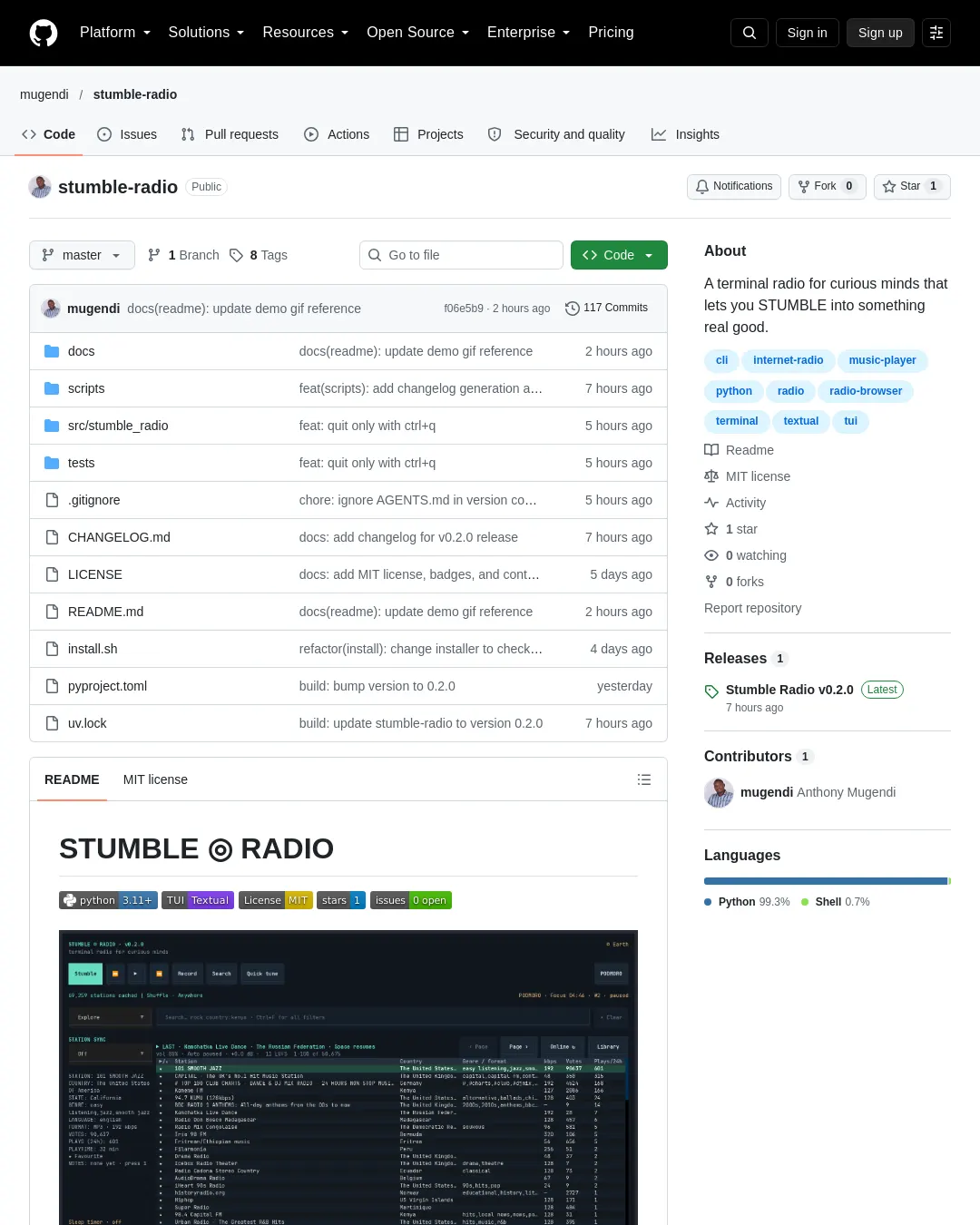980x1225 pixels.
Task: Open the master branch selector dropdown
Action: (82, 255)
